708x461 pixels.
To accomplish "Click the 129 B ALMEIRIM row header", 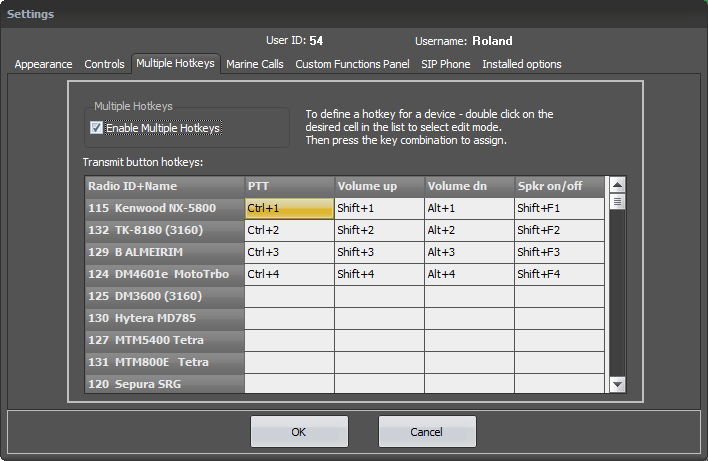I will pos(165,252).
